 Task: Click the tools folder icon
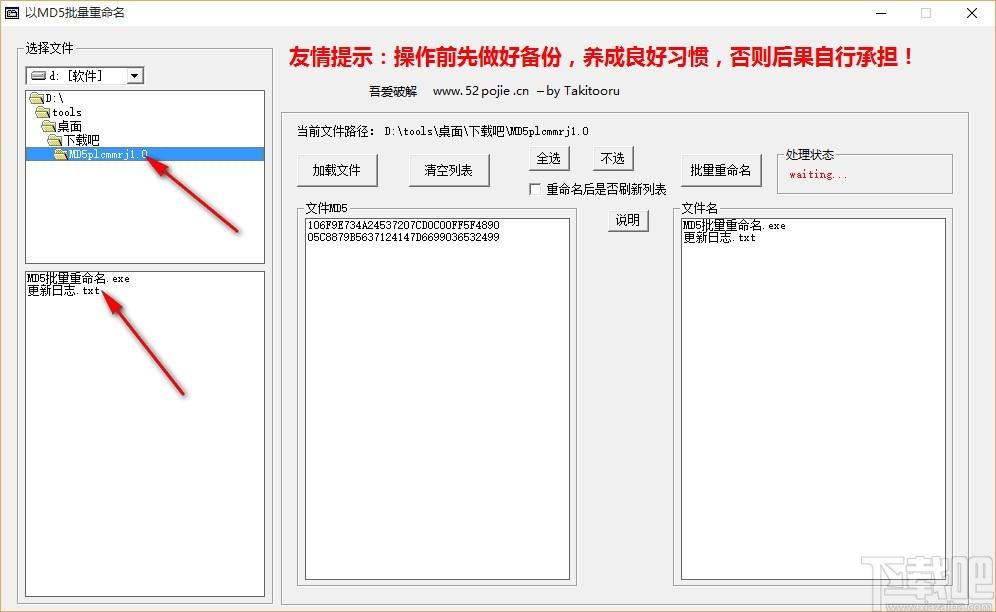43,112
